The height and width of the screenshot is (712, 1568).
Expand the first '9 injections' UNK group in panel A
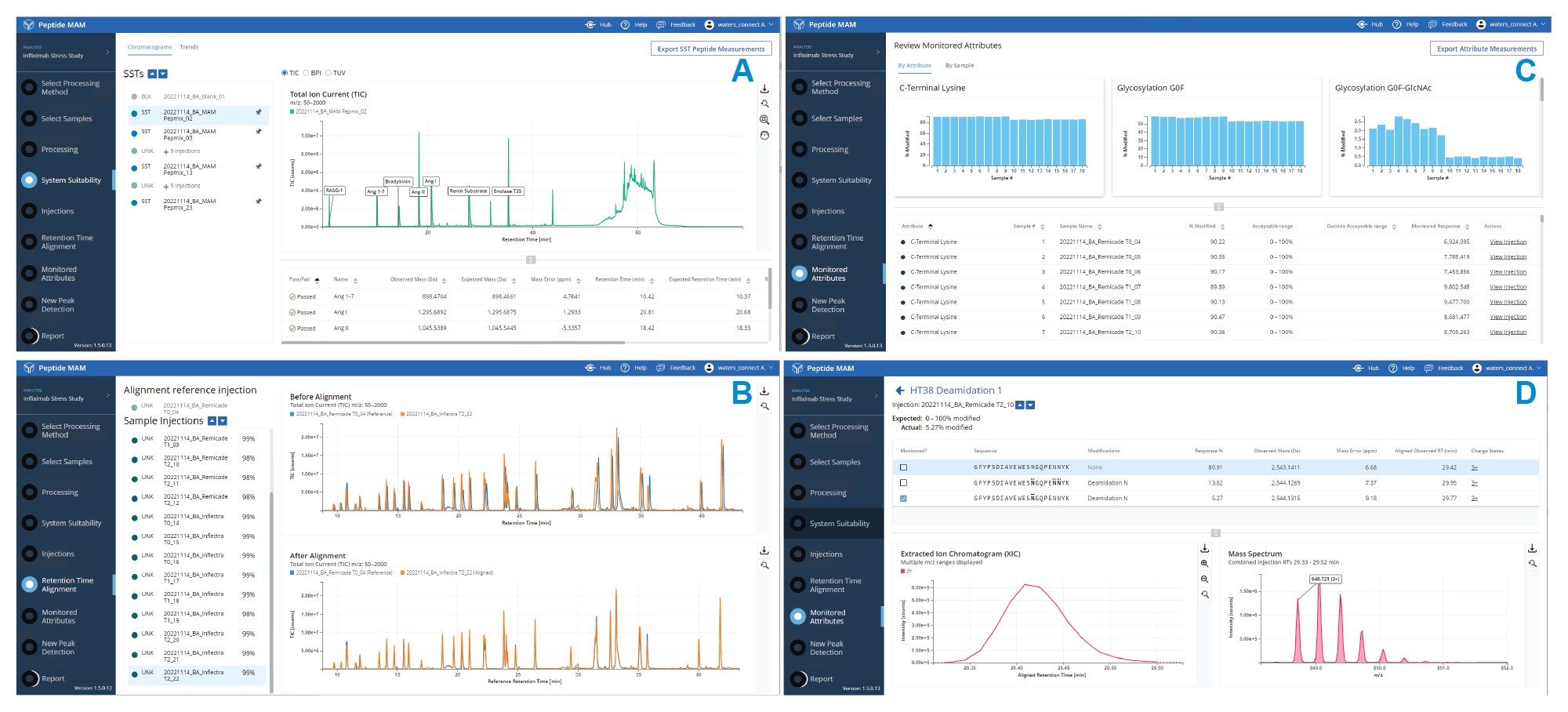click(x=166, y=151)
